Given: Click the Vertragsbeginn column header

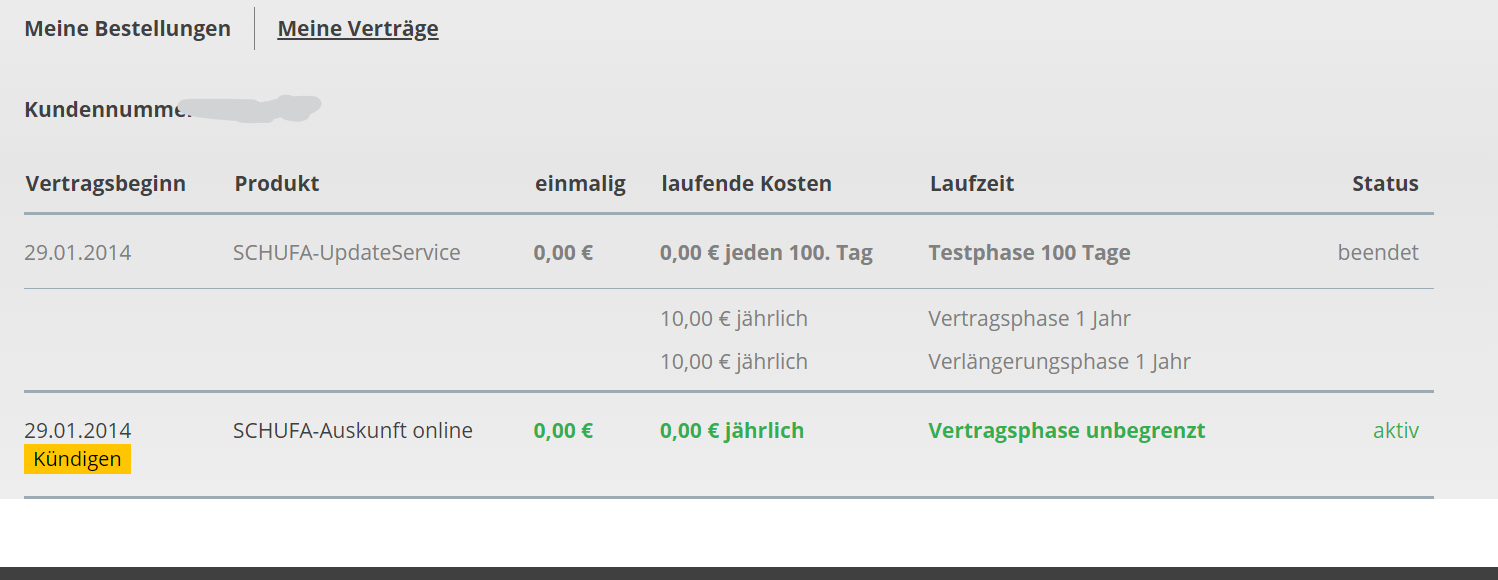Looking at the screenshot, I should (x=105, y=184).
